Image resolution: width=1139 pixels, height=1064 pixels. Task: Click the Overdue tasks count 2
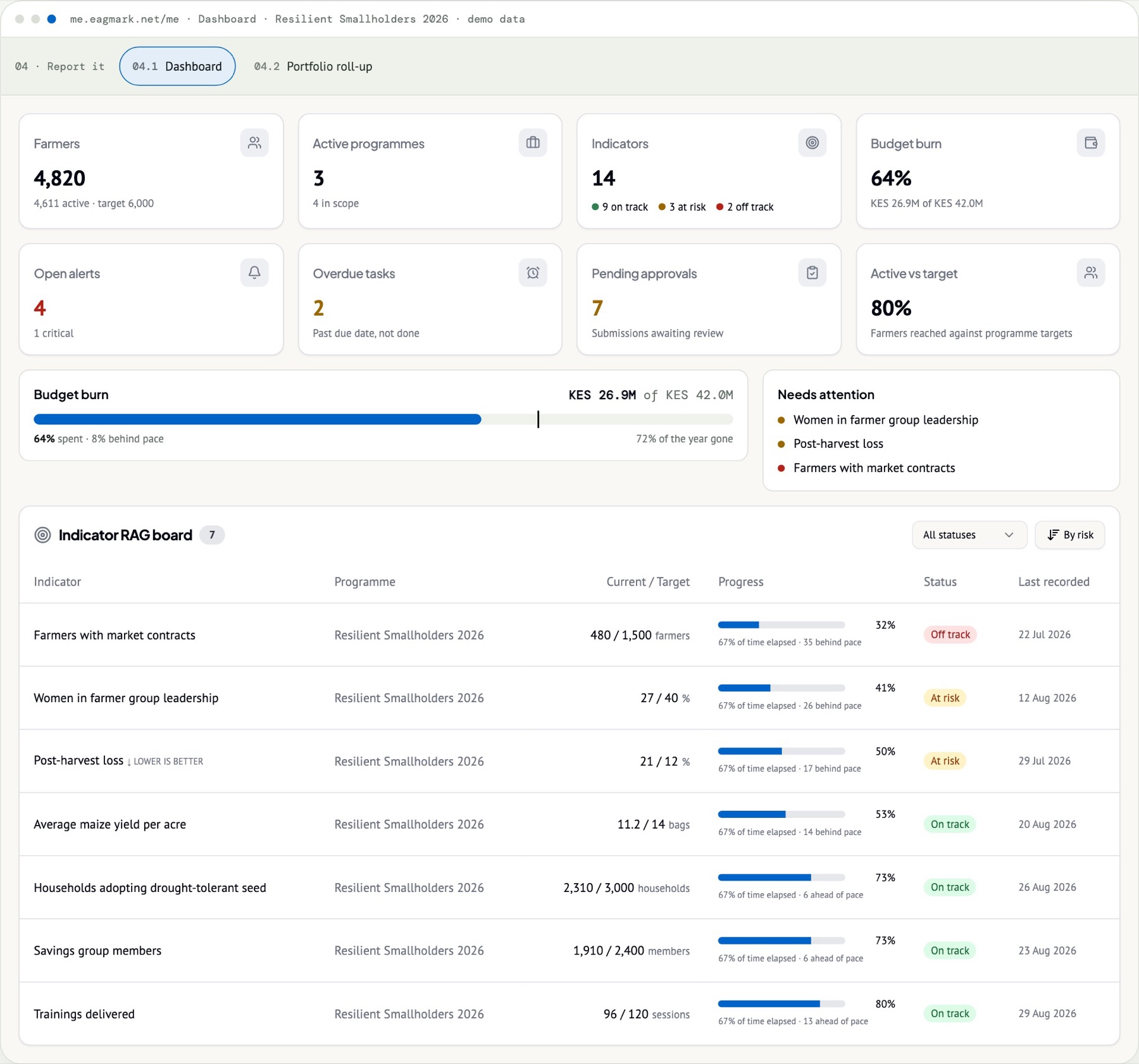point(318,308)
